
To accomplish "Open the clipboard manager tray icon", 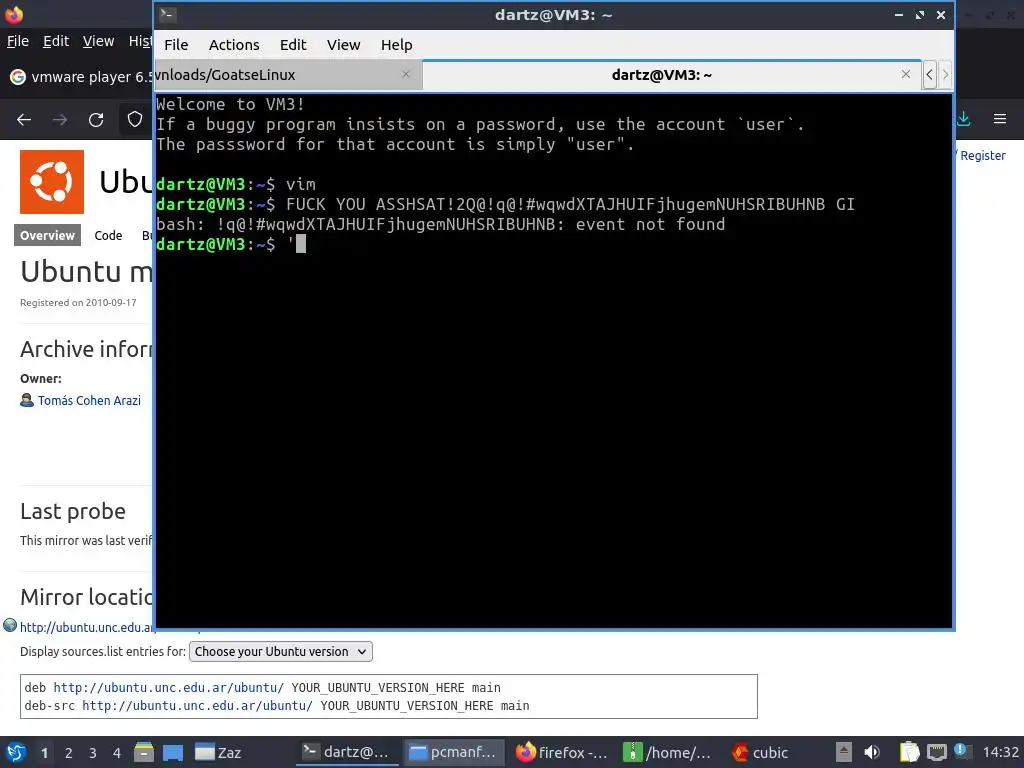I will click(909, 752).
